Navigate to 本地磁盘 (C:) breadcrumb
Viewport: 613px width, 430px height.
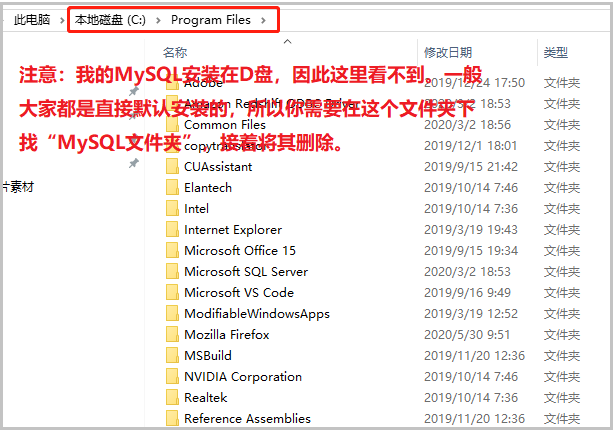(110, 20)
